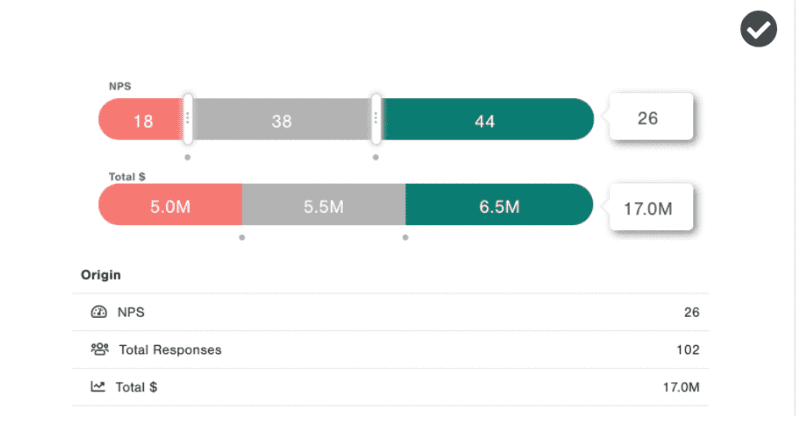Select the Total $ row in Origin
Image resolution: width=796 pixels, height=438 pixels.
click(x=390, y=387)
